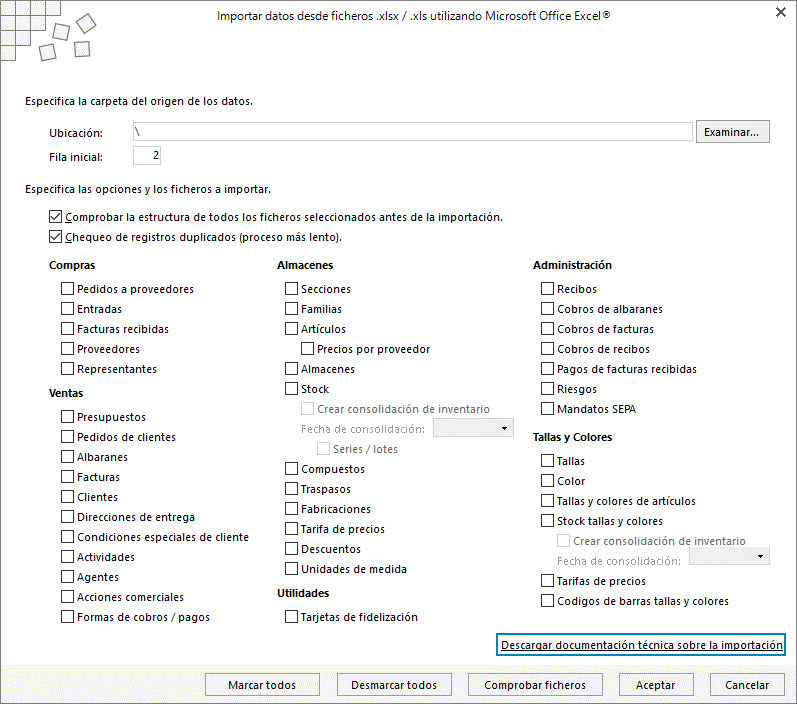The width and height of the screenshot is (797, 704).
Task: Tick Cobros de albaranes
Action: tap(547, 309)
